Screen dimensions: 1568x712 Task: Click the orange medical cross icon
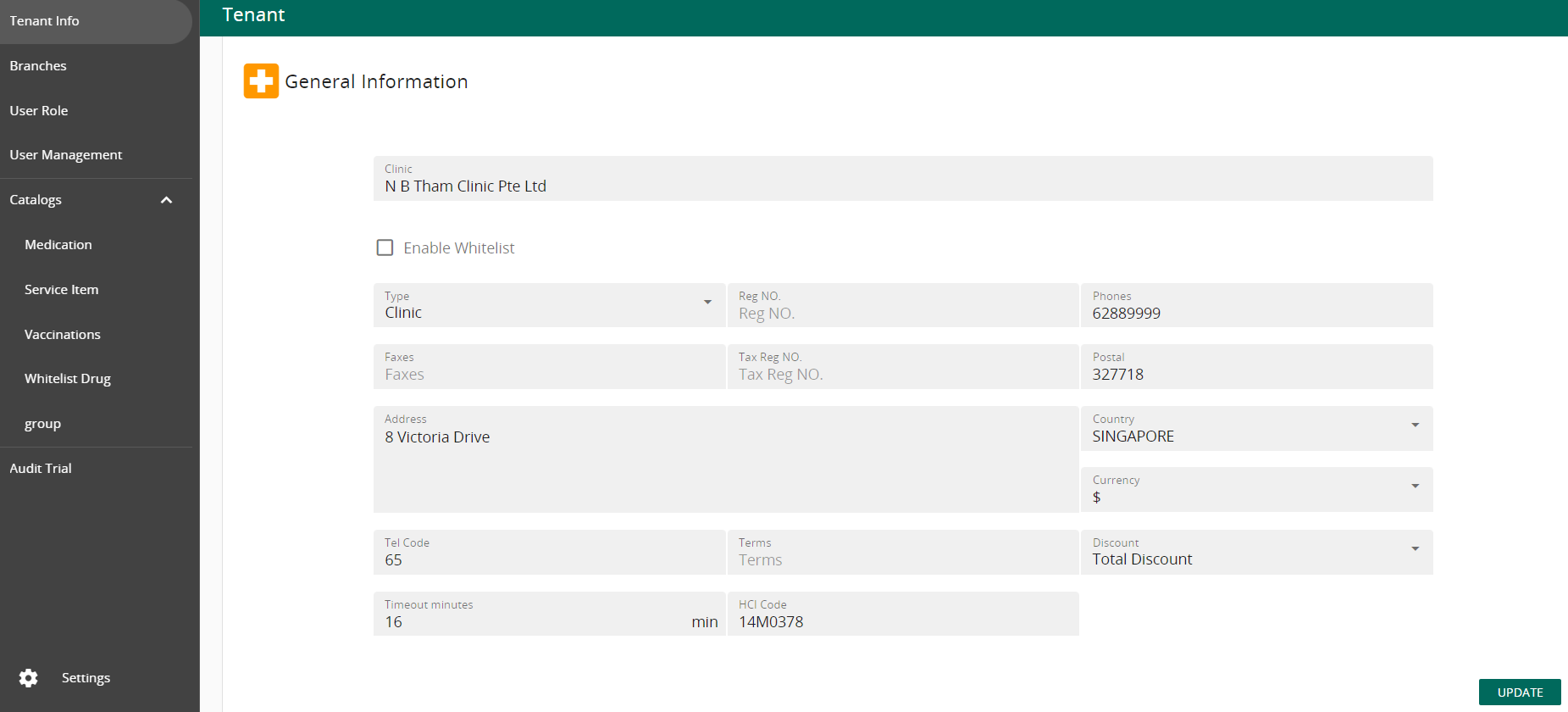(261, 81)
